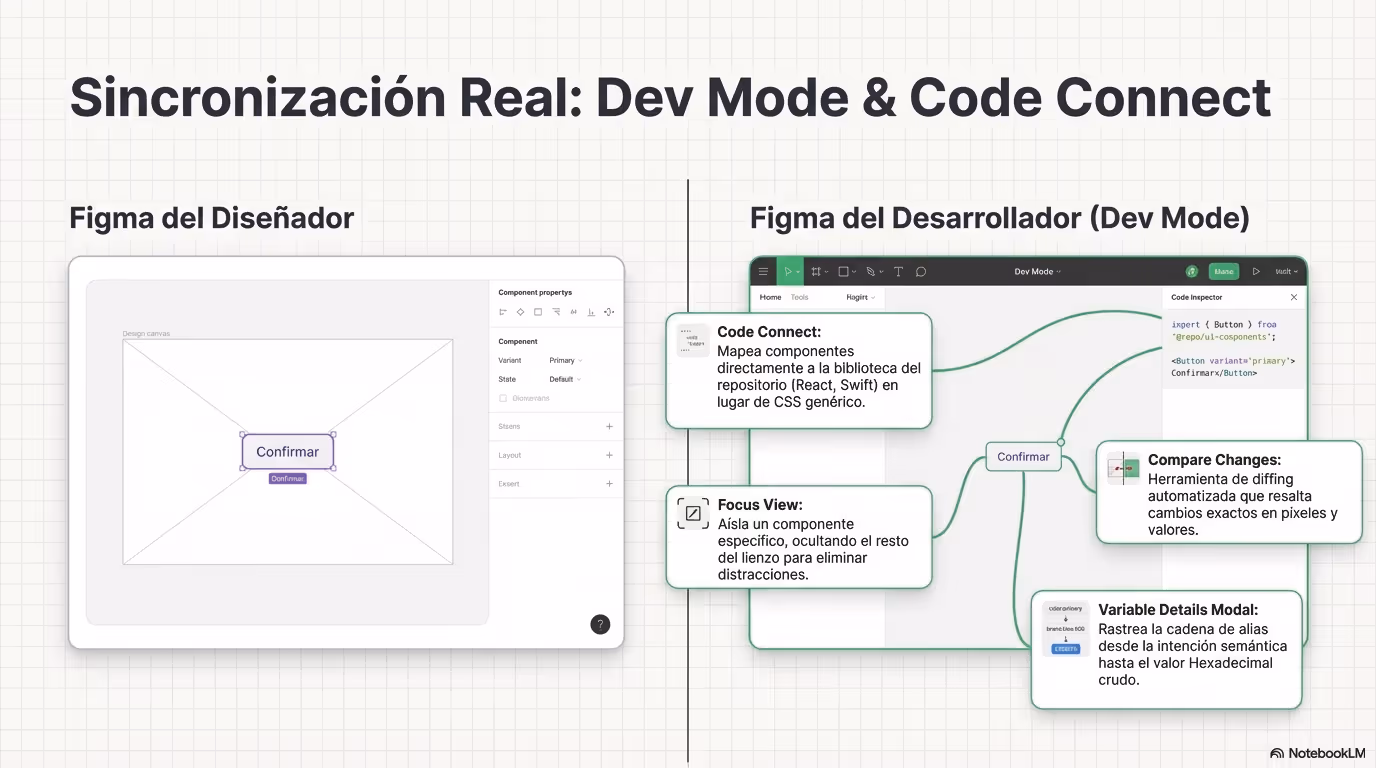Click the 'Focus View:' callout title
The image size is (1376, 768).
click(x=760, y=505)
